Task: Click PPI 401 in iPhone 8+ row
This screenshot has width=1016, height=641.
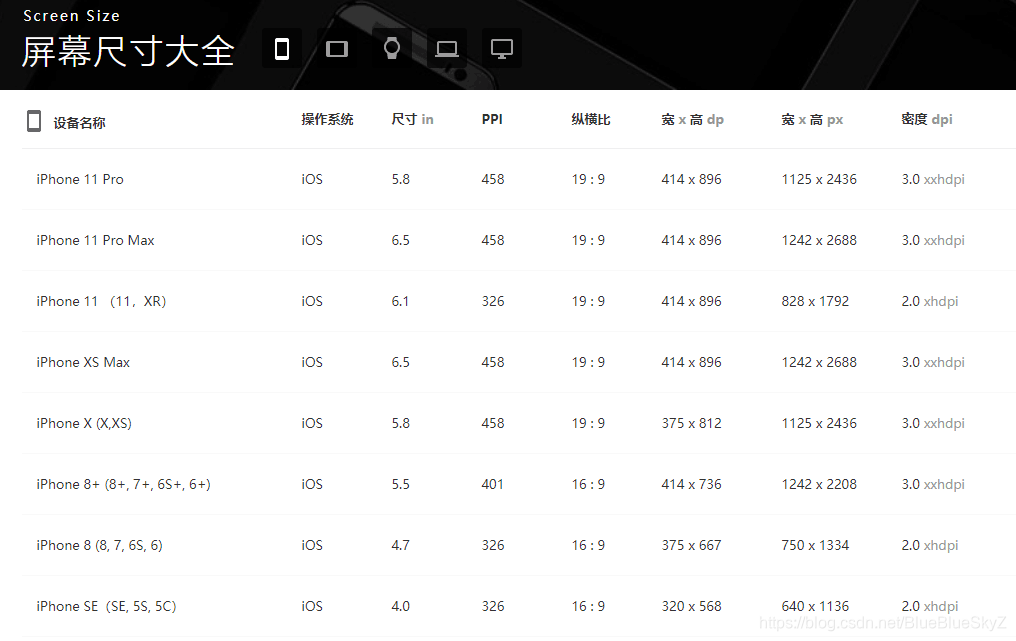Action: 492,484
